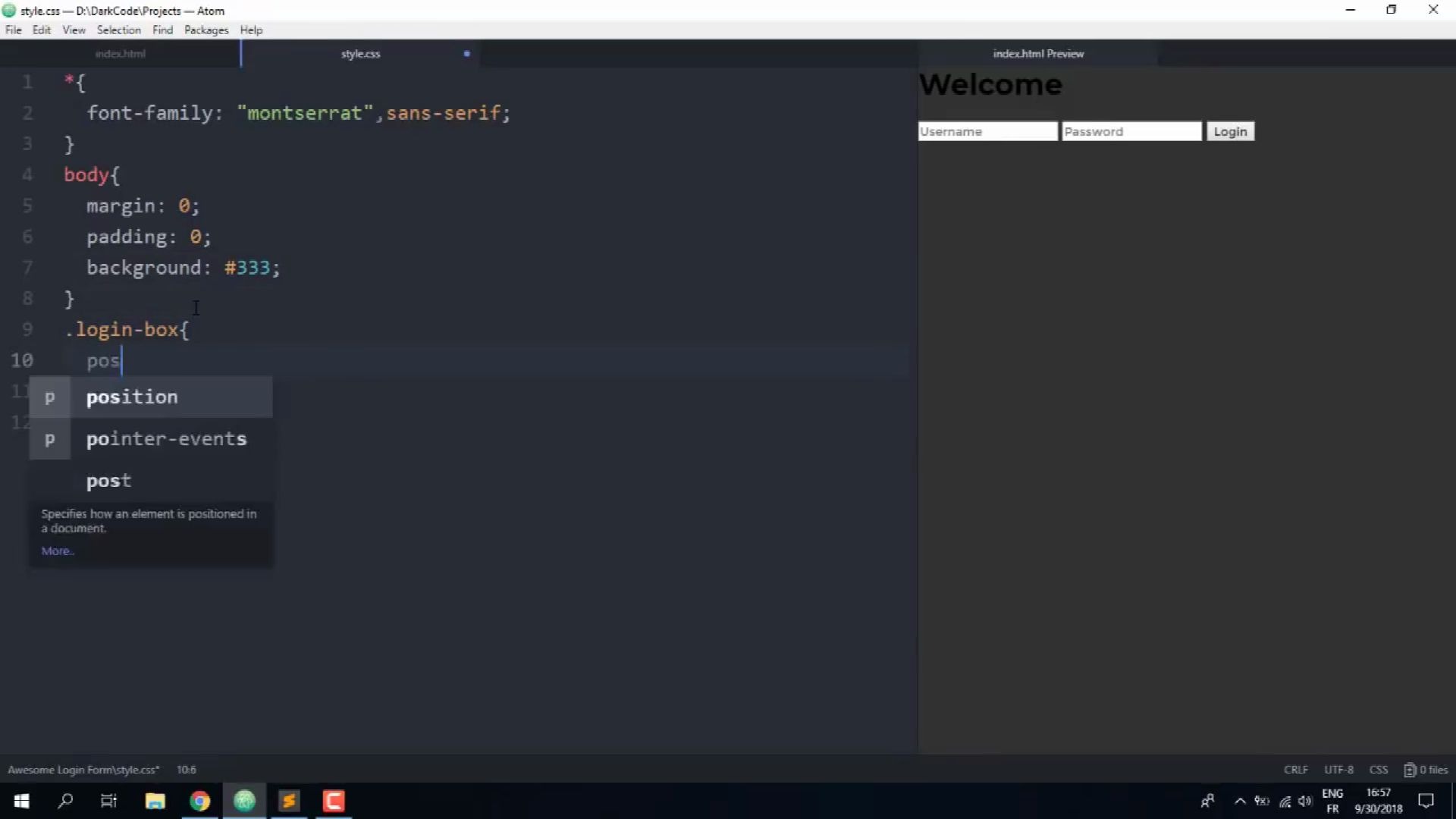1456x819 pixels.
Task: Open the CSS grammar selector in status bar
Action: [x=1379, y=769]
